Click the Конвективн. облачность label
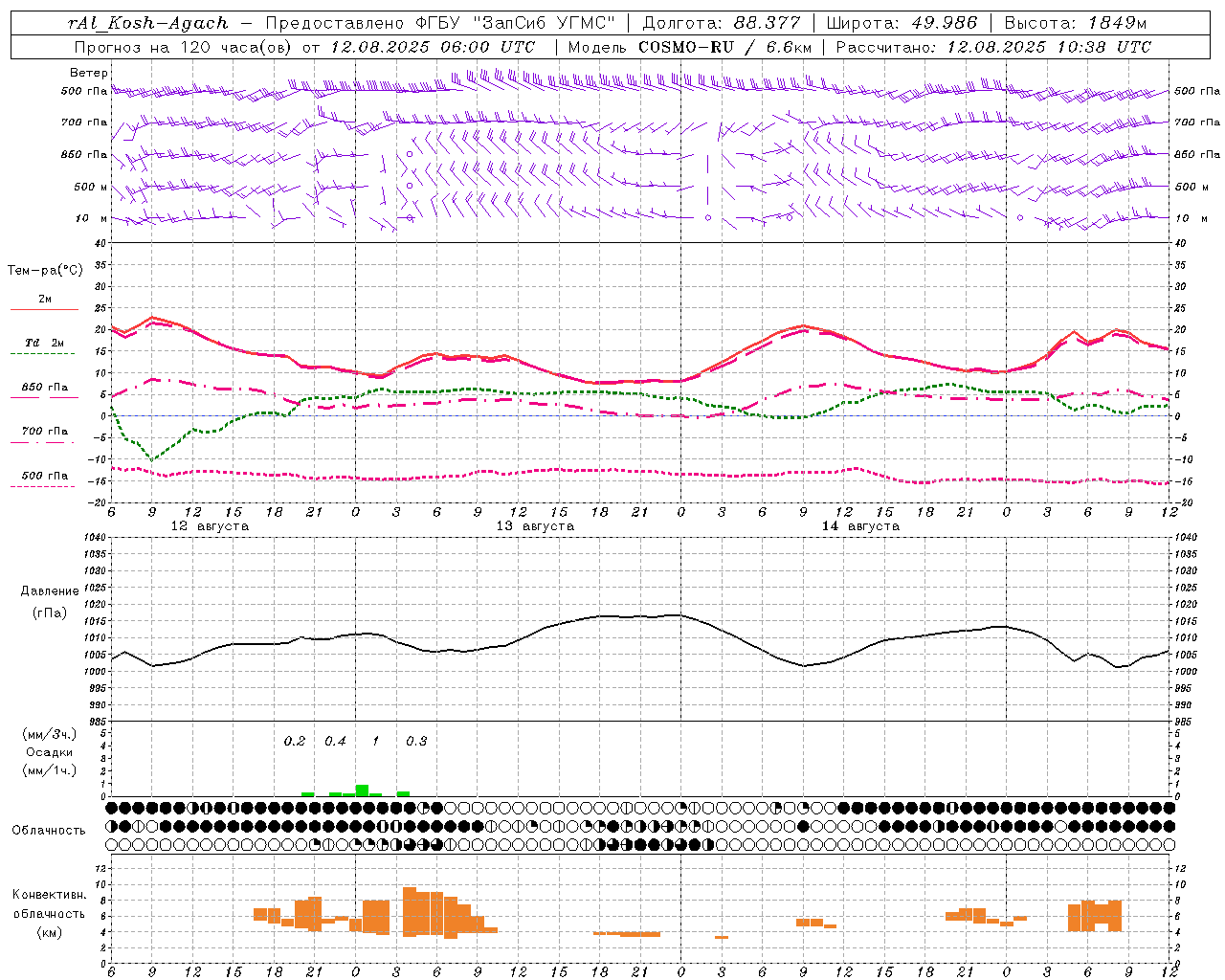Screen dimensions: 1225x980 49,904
